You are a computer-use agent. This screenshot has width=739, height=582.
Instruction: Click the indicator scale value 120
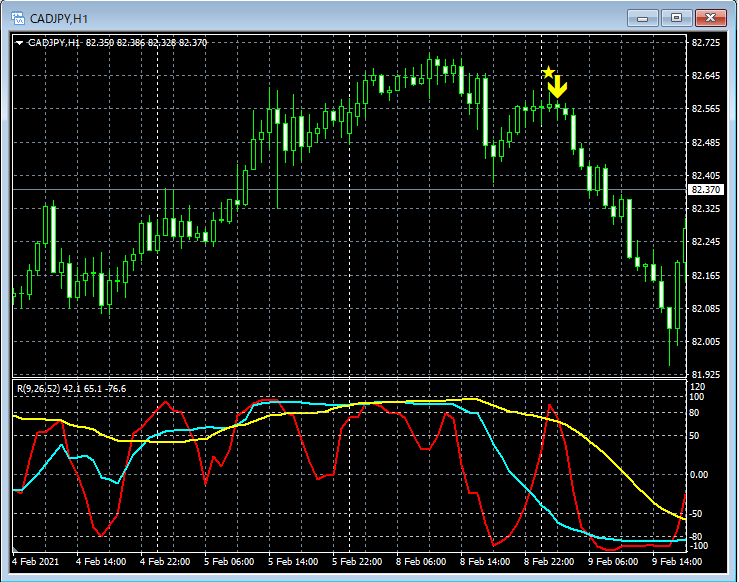coord(697,387)
